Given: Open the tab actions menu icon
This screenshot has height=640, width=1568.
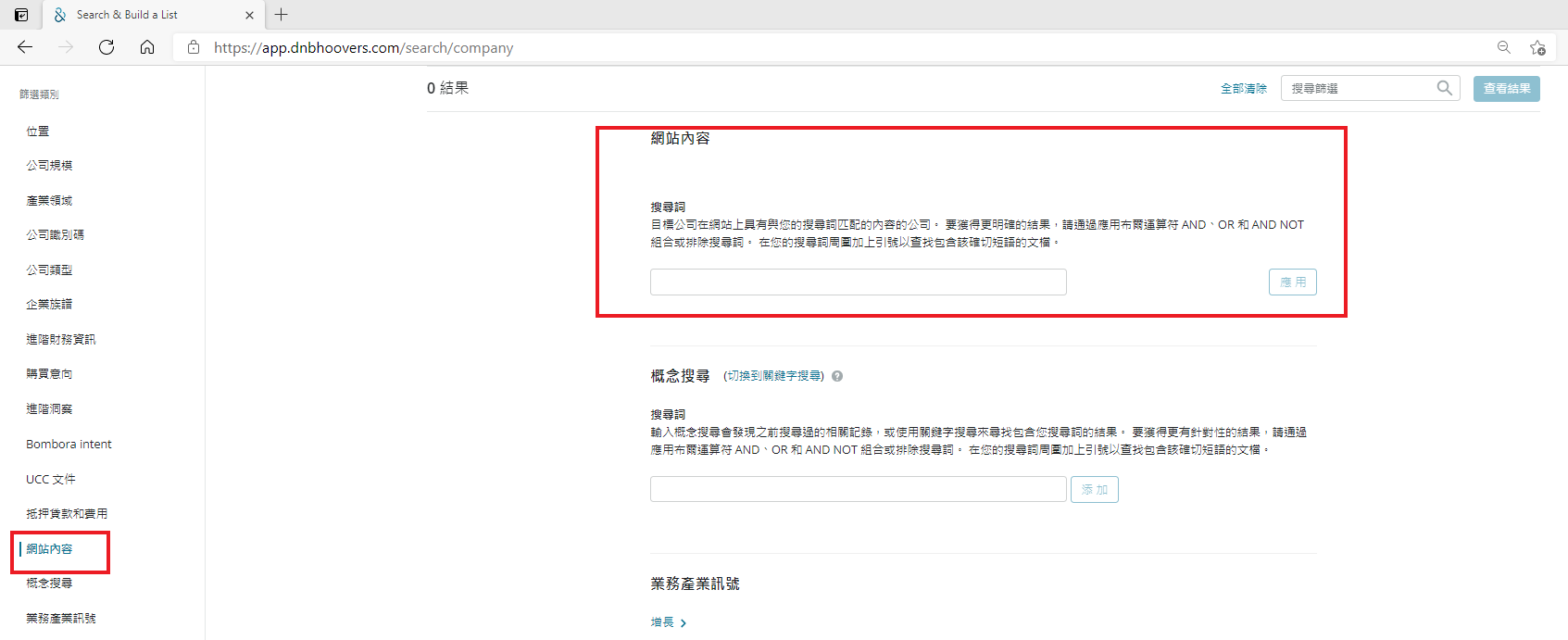Looking at the screenshot, I should pyautogui.click(x=21, y=15).
